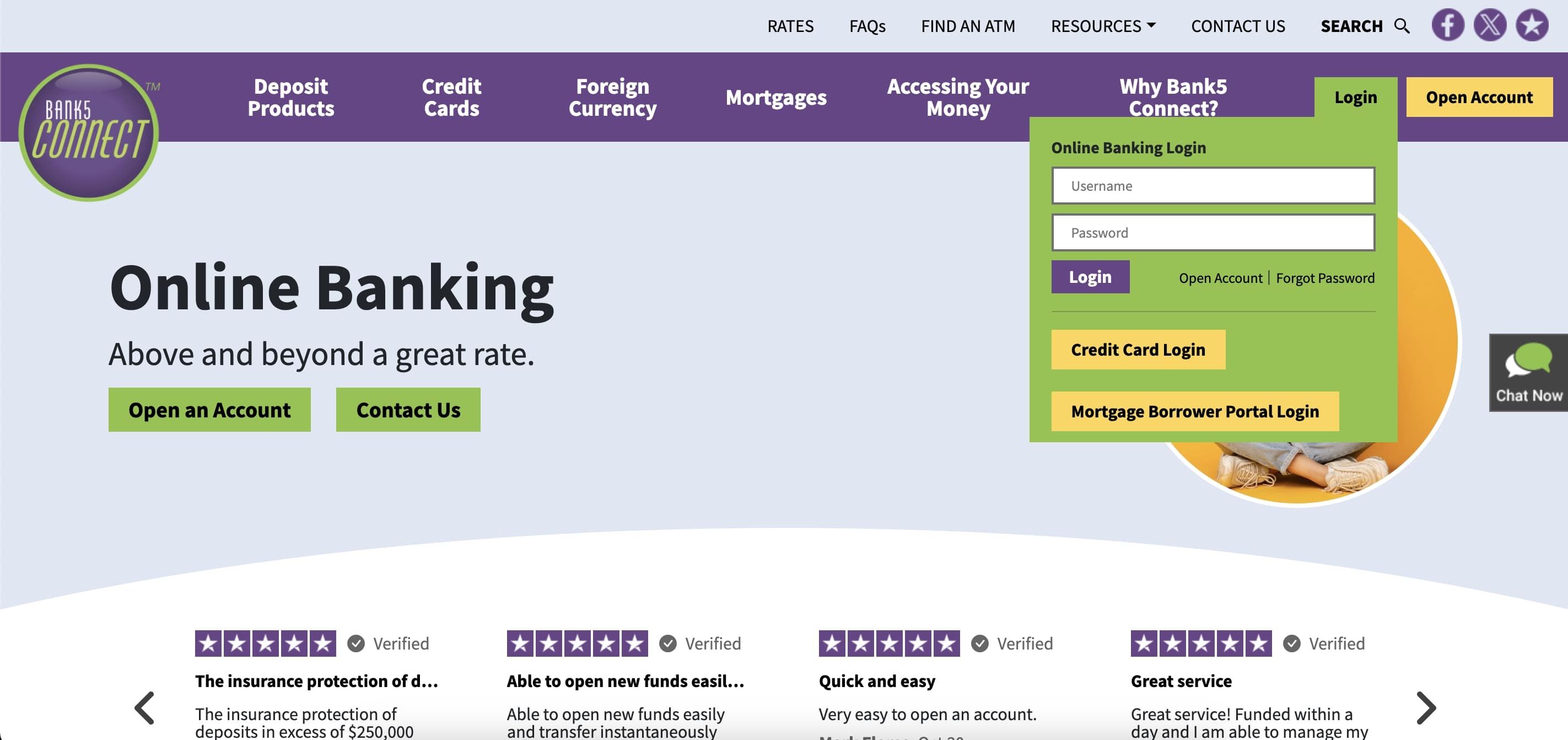
Task: Expand the Accessing Your Money menu
Action: click(957, 97)
